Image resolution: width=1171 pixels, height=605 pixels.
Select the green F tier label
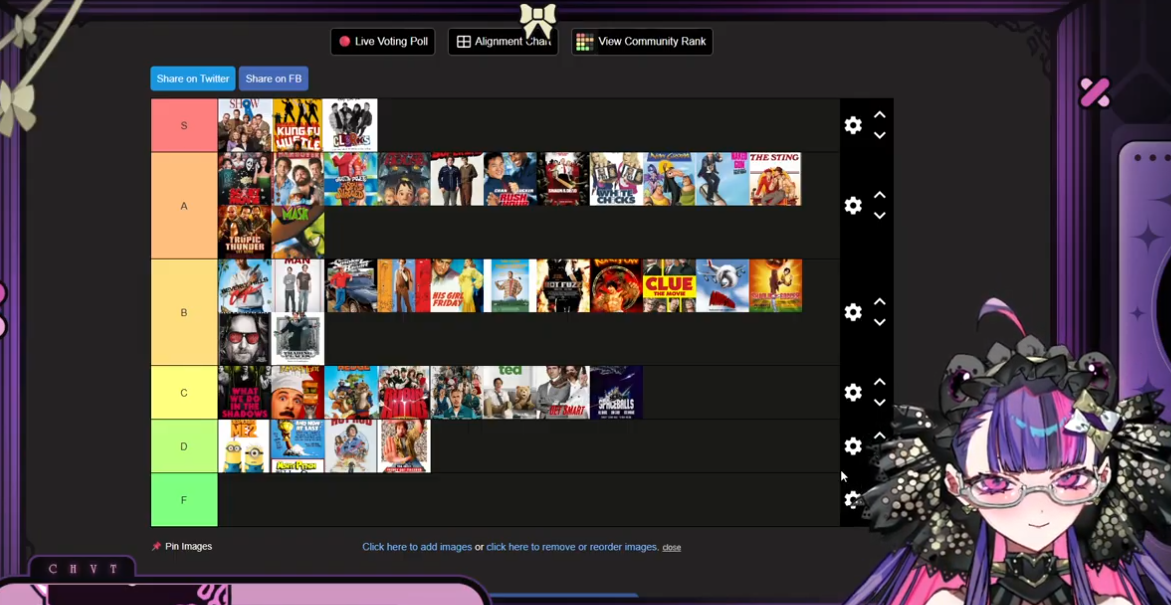[x=184, y=500]
